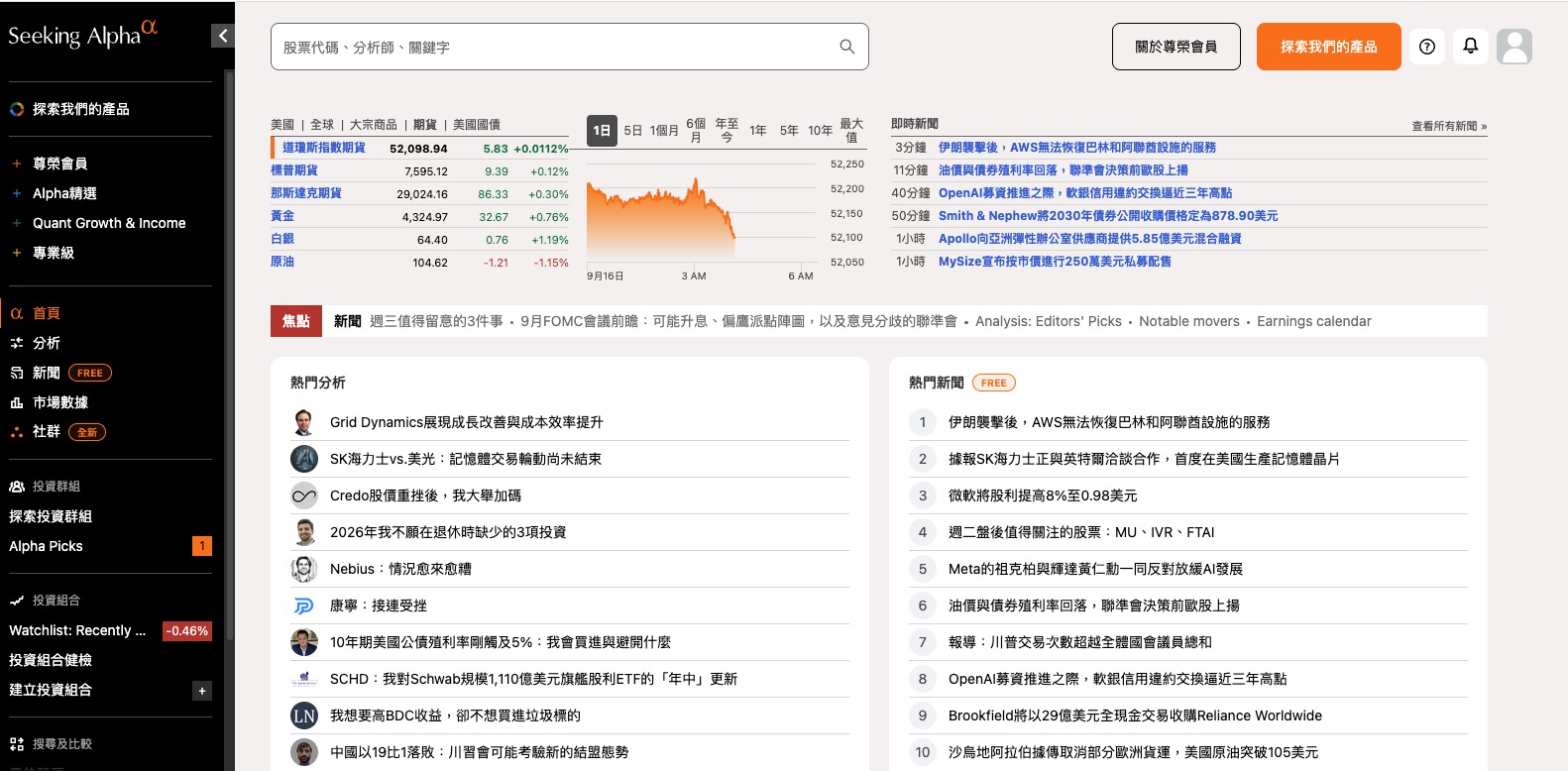This screenshot has width=1568, height=771.
Task: Open 探索投資群組 in the sidebar
Action: click(51, 516)
